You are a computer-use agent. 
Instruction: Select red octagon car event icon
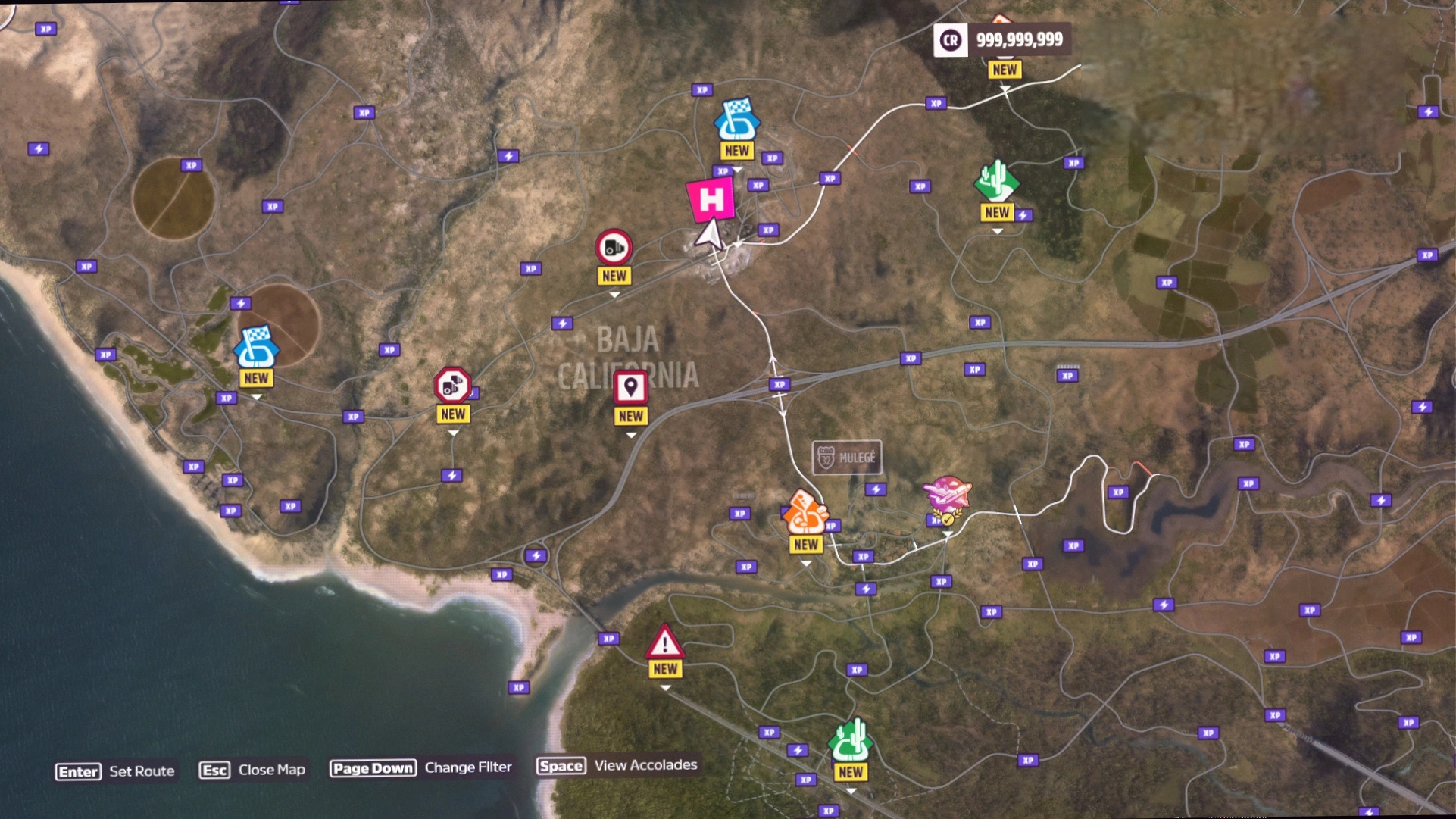click(x=452, y=385)
